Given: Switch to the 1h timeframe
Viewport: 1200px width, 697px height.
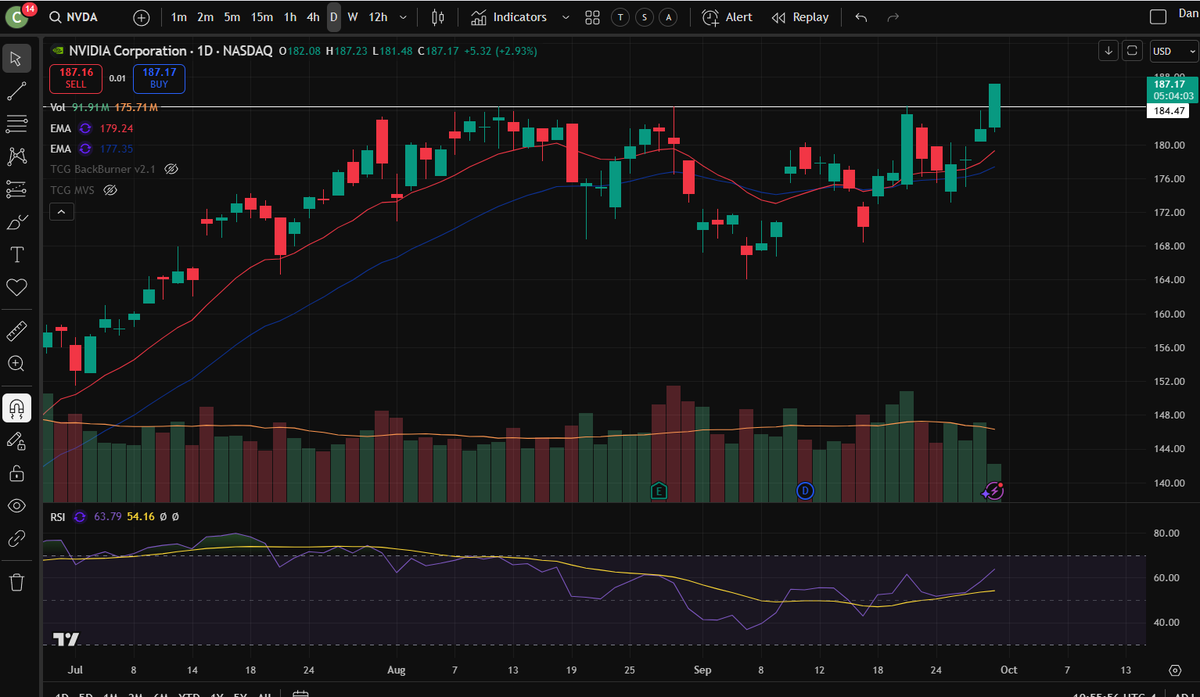Looking at the screenshot, I should click(290, 17).
